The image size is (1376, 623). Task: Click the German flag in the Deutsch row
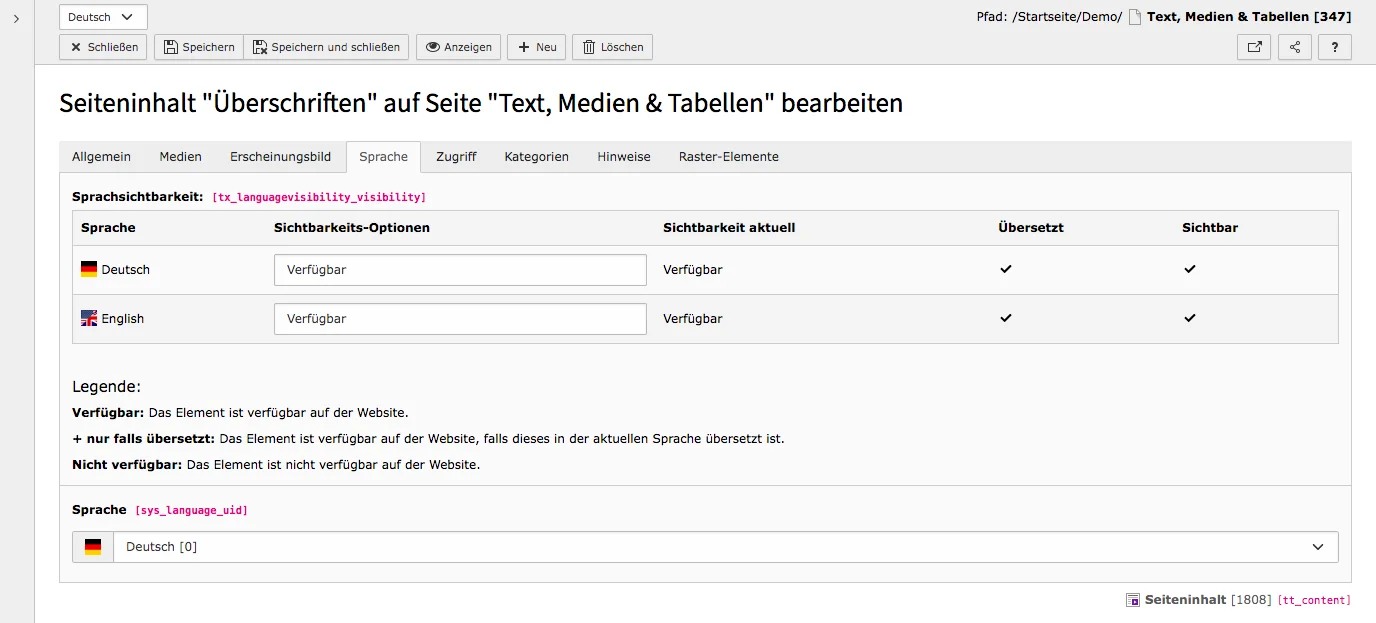[x=89, y=268]
